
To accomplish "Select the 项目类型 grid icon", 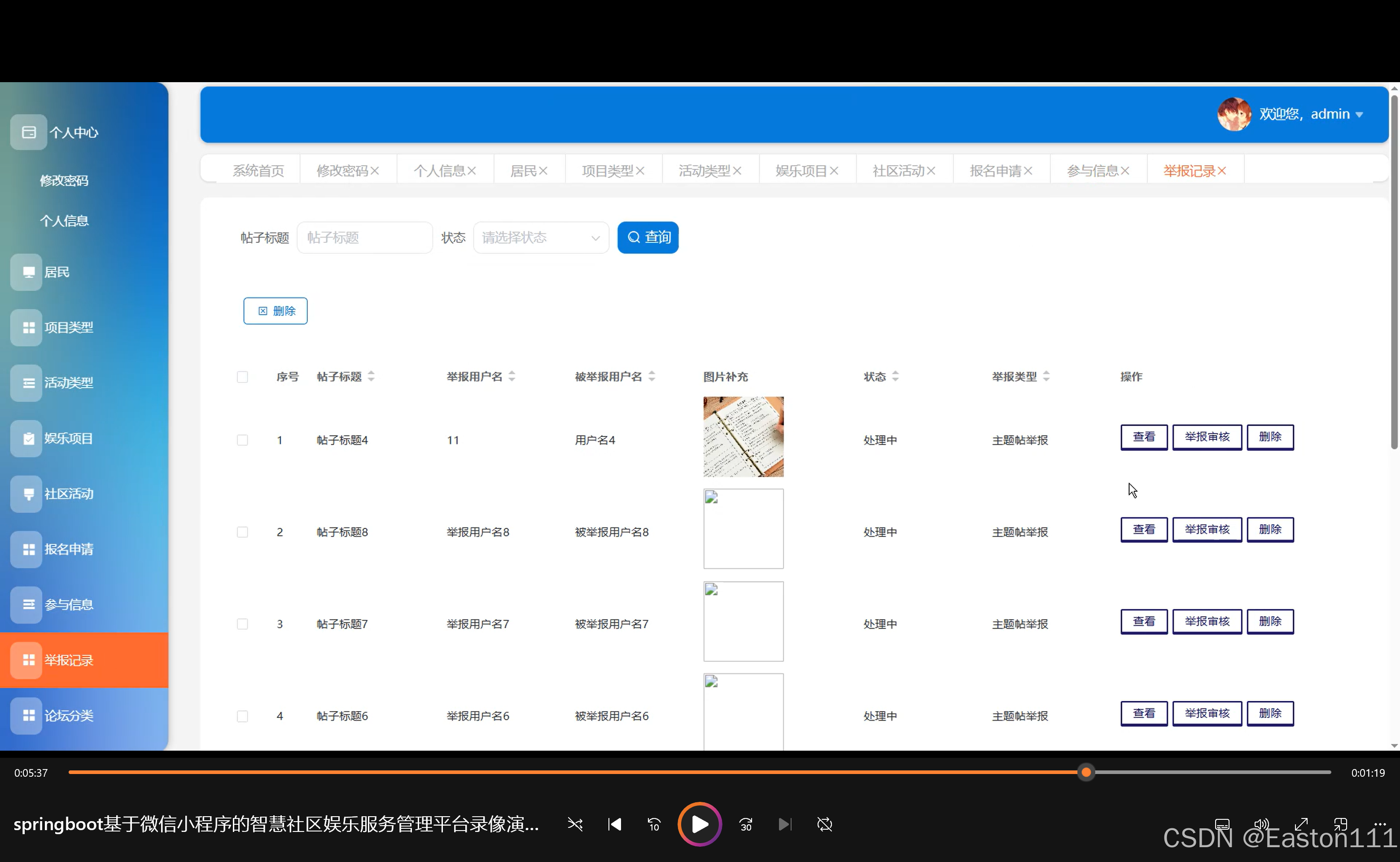I will [26, 327].
